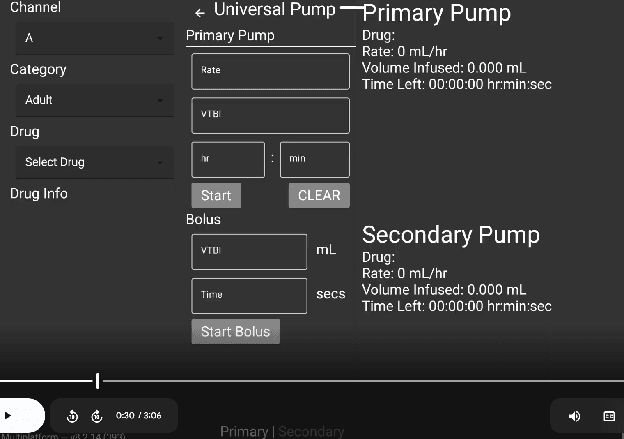Click the Primary Pump section header
This screenshot has width=624, height=439.
pos(230,35)
